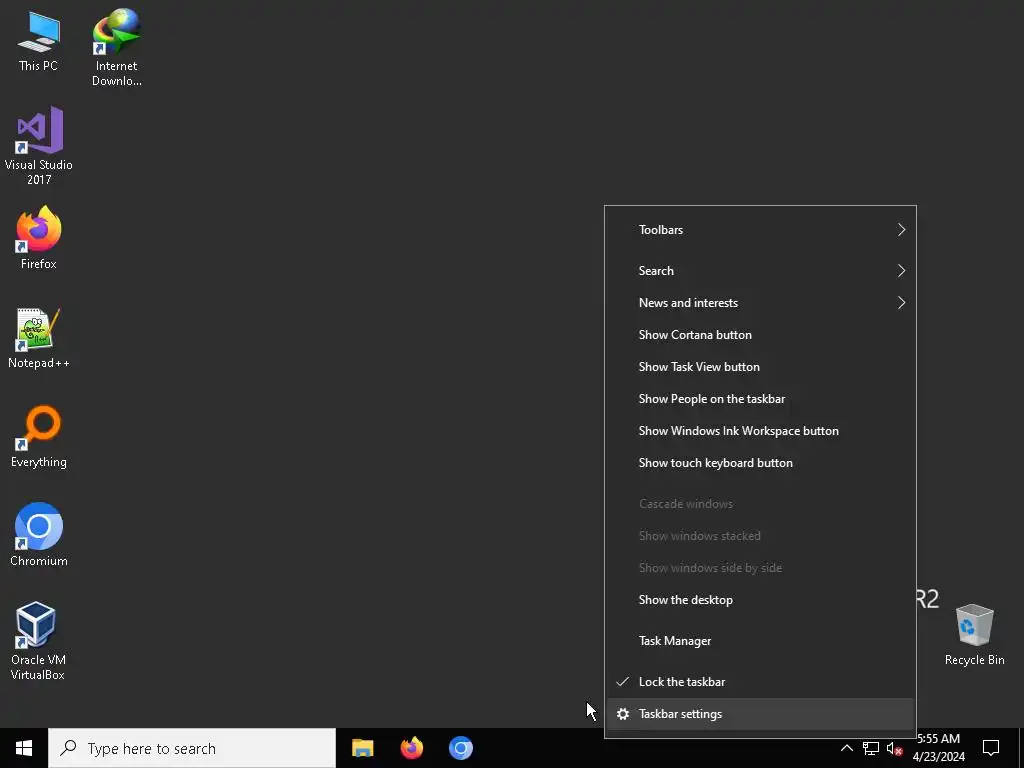Select Internet Download Manager desktop shortcut
1024x768 pixels.
tap(116, 47)
